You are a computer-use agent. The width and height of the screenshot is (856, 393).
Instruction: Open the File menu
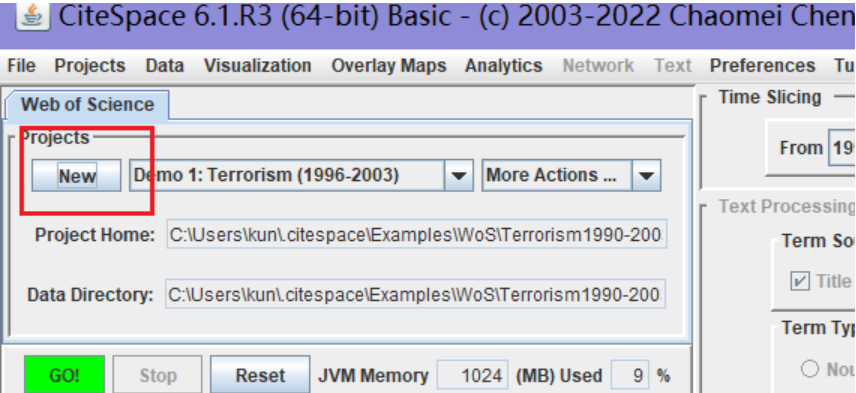tap(21, 66)
